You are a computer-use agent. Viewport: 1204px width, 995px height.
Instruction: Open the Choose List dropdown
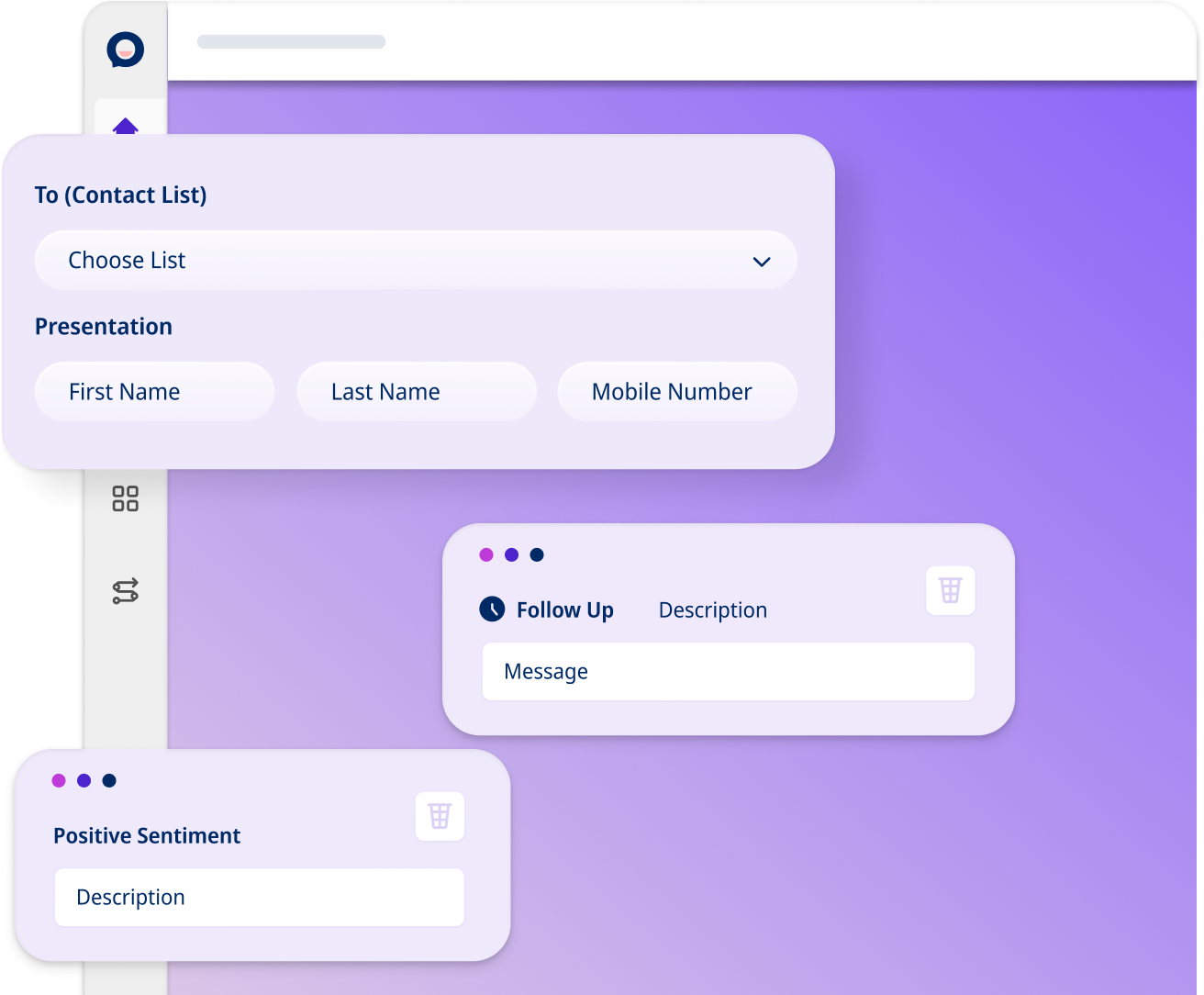coord(415,260)
